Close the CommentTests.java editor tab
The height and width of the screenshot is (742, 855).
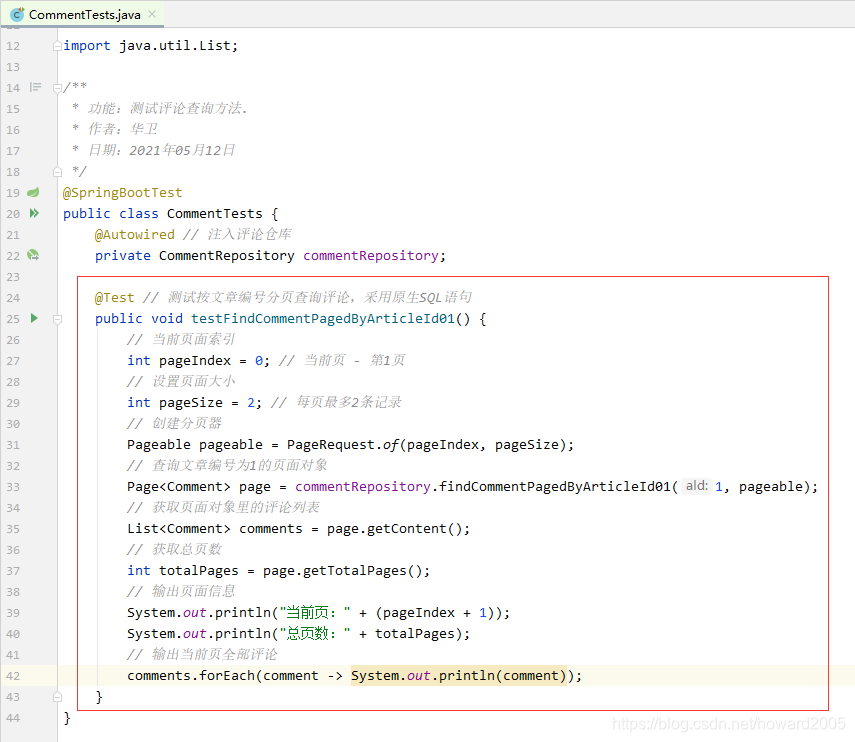click(x=152, y=14)
